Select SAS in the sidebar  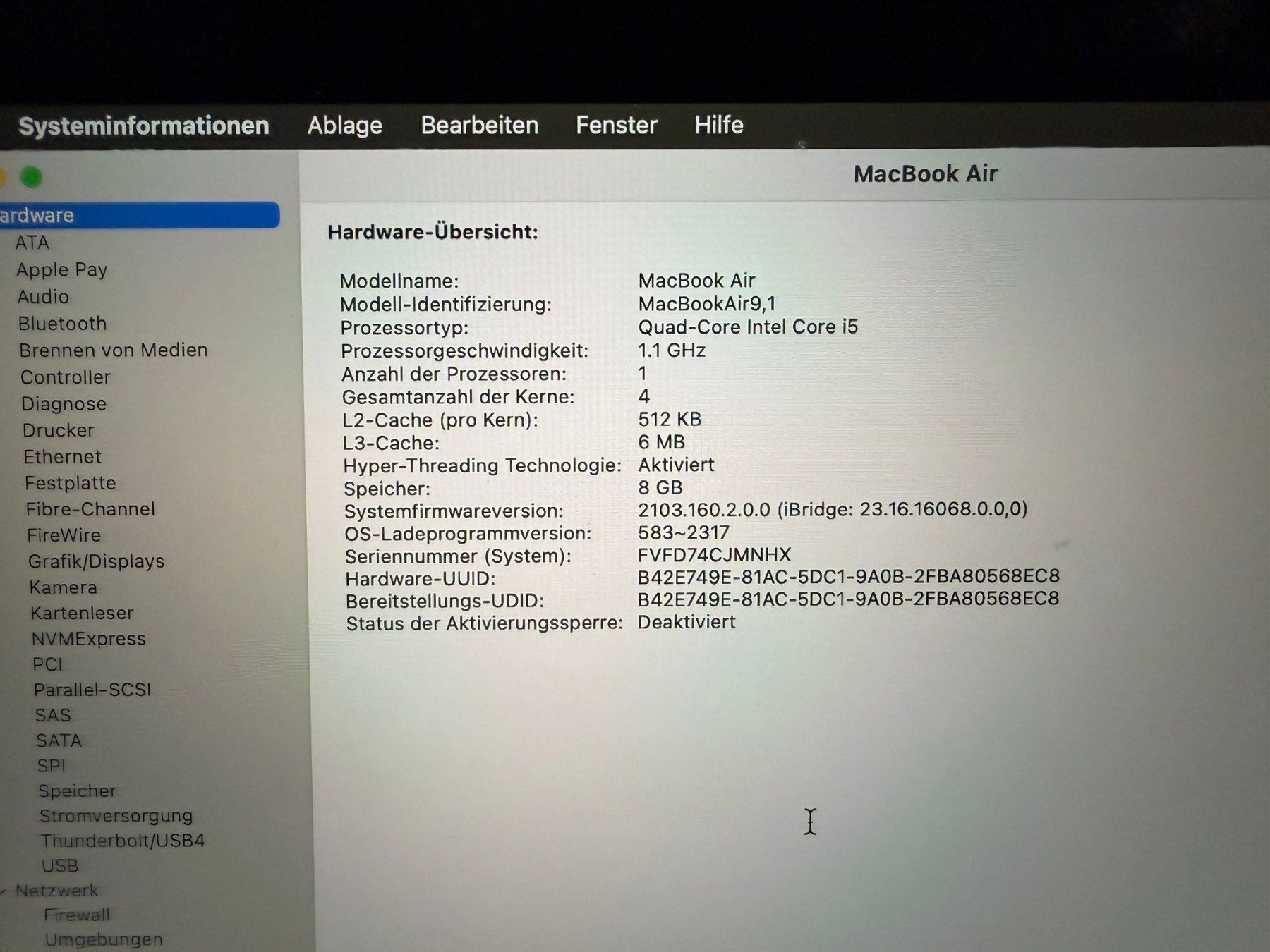pos(53,715)
